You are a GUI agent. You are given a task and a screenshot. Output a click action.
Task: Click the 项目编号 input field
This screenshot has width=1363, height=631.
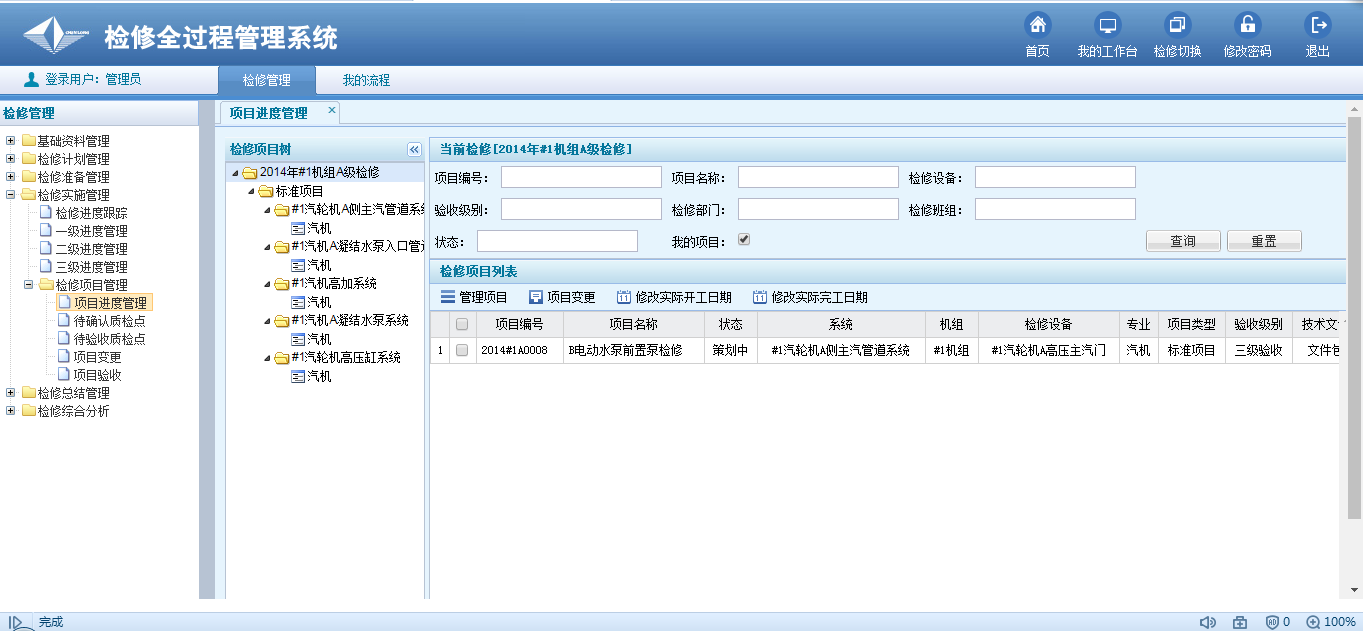coord(581,178)
